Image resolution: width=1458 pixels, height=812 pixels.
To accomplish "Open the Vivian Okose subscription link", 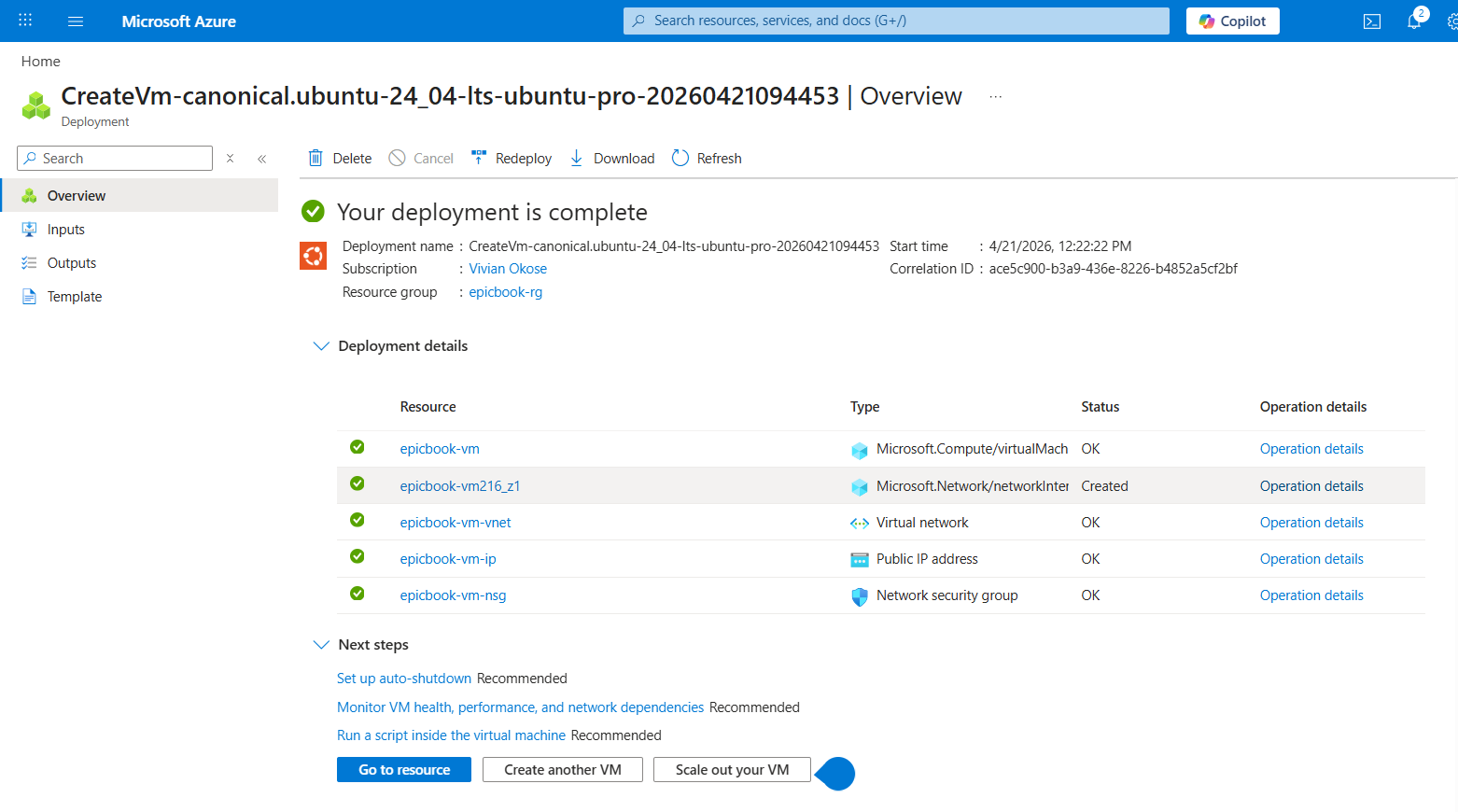I will (508, 269).
